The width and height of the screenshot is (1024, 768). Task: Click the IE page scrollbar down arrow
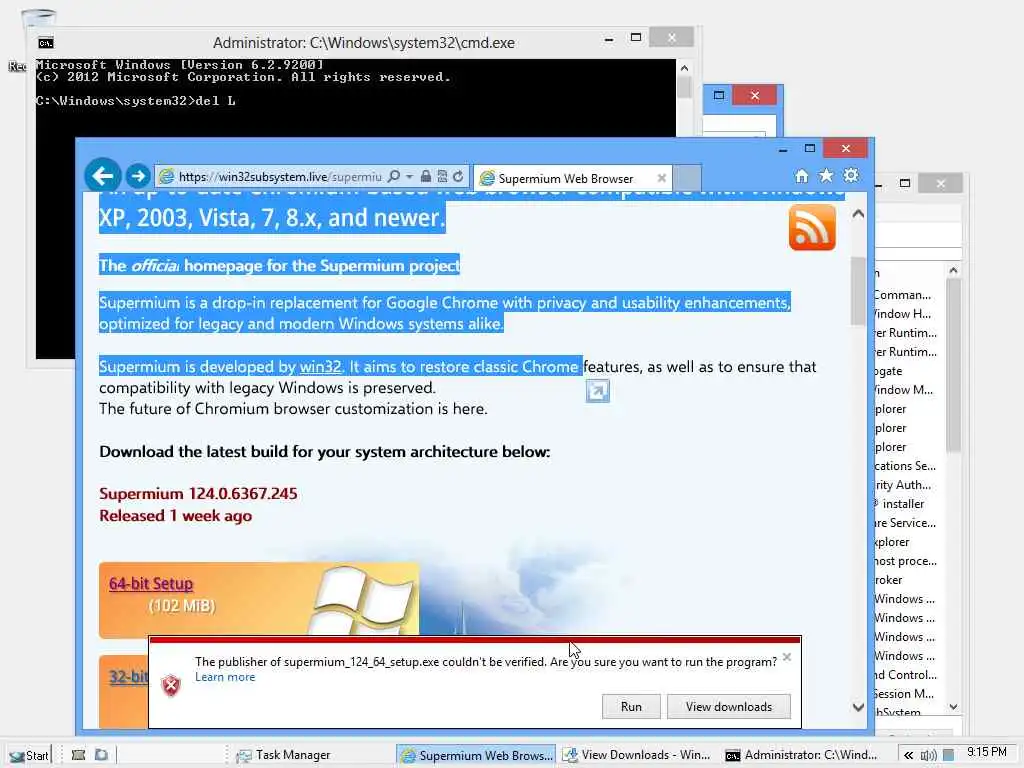pyautogui.click(x=858, y=707)
